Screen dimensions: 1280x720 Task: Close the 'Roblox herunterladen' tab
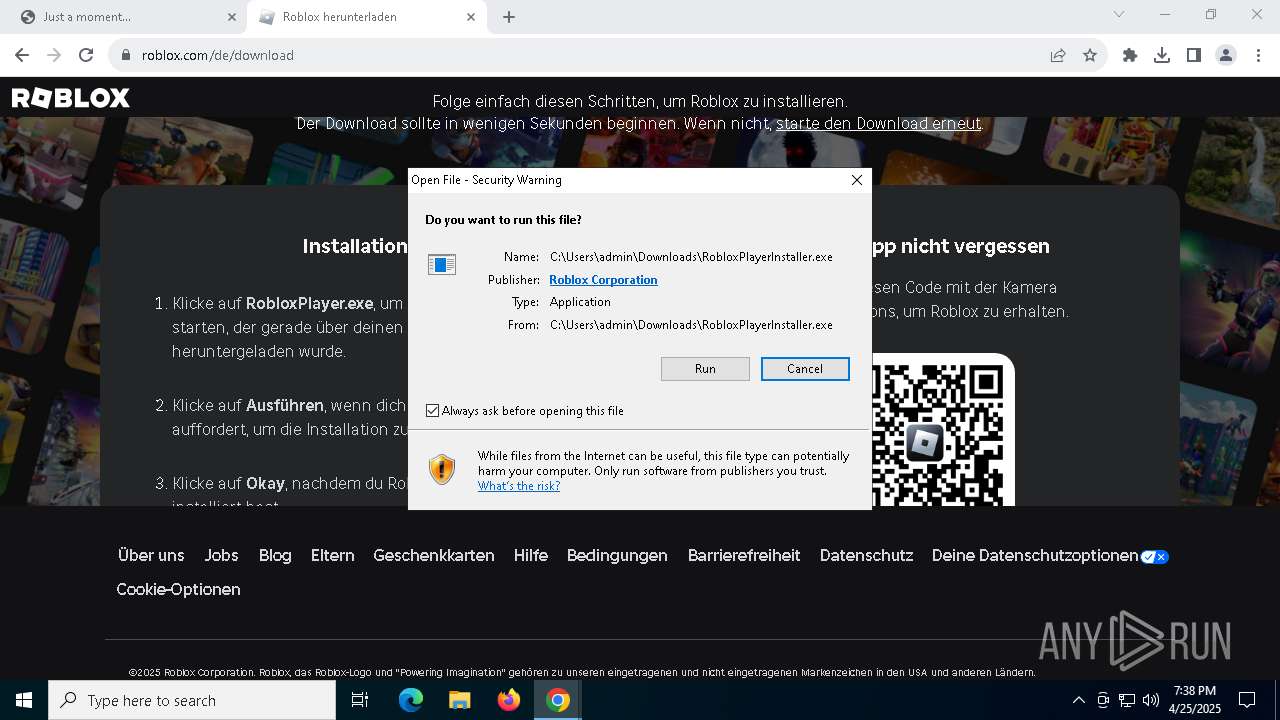(472, 17)
